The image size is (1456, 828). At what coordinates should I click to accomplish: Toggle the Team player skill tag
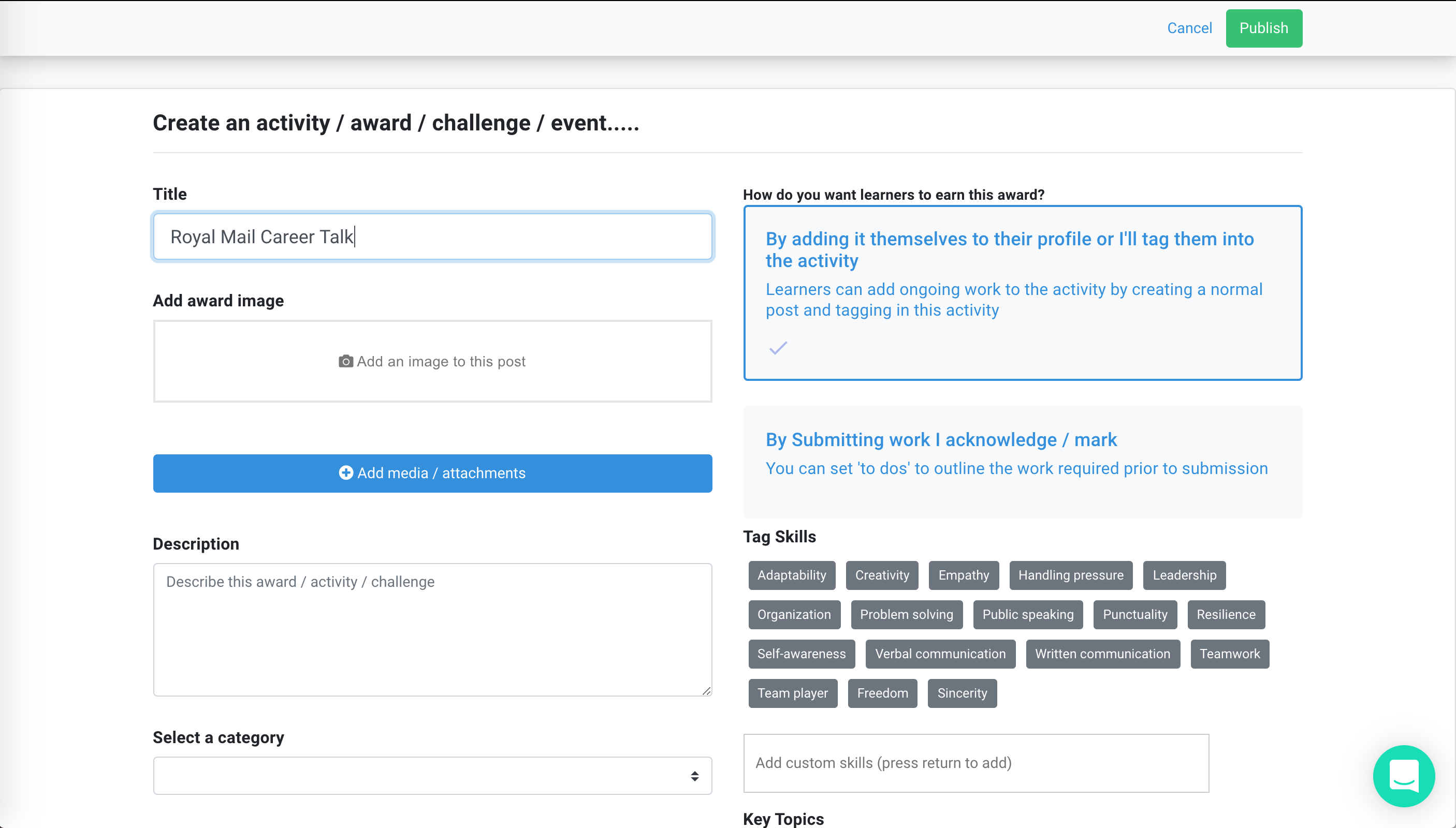(x=792, y=692)
